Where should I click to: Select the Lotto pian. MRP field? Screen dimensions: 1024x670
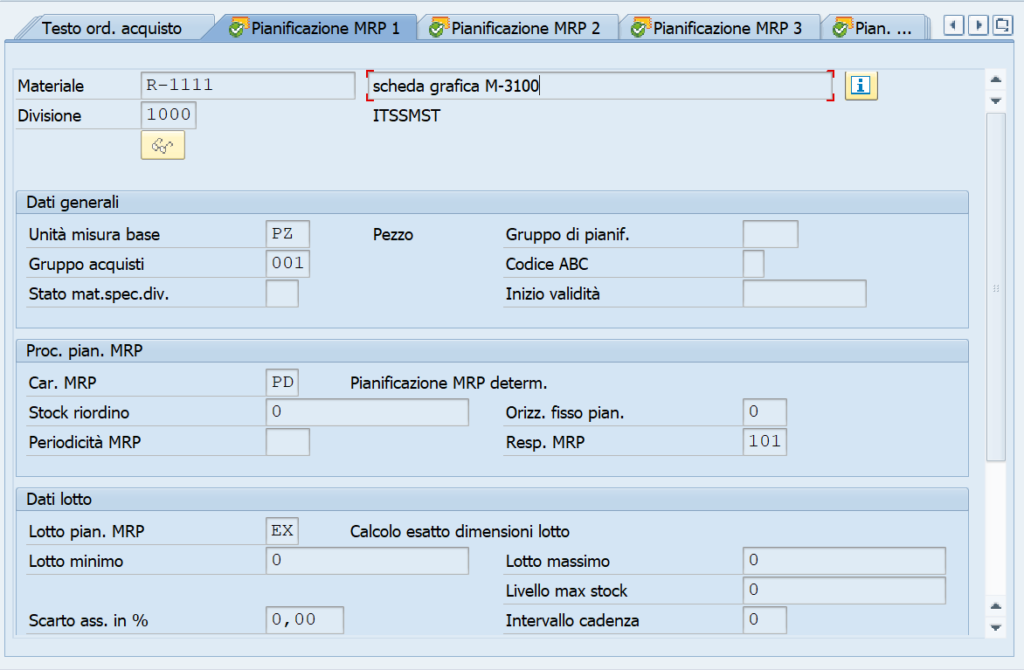(x=282, y=531)
